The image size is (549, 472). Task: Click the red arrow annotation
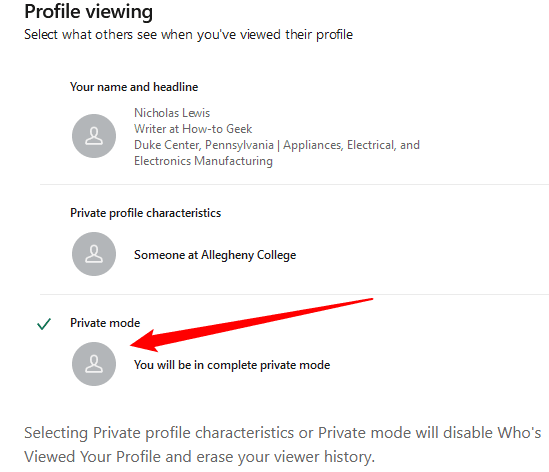pos(251,325)
